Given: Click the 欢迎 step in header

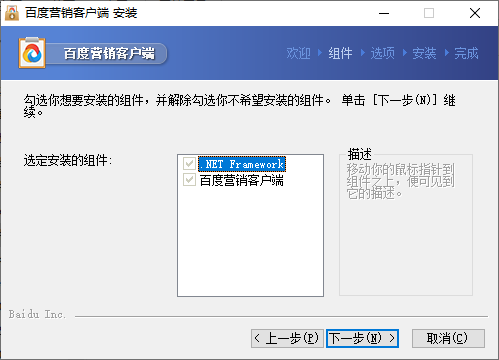Looking at the screenshot, I should click(x=298, y=53).
